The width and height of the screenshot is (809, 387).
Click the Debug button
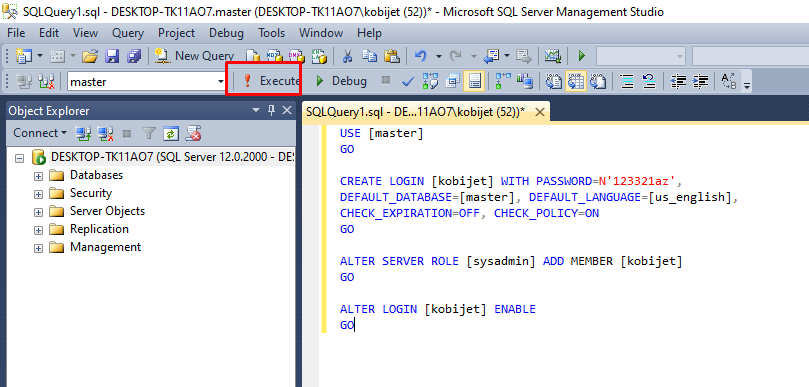(x=341, y=81)
